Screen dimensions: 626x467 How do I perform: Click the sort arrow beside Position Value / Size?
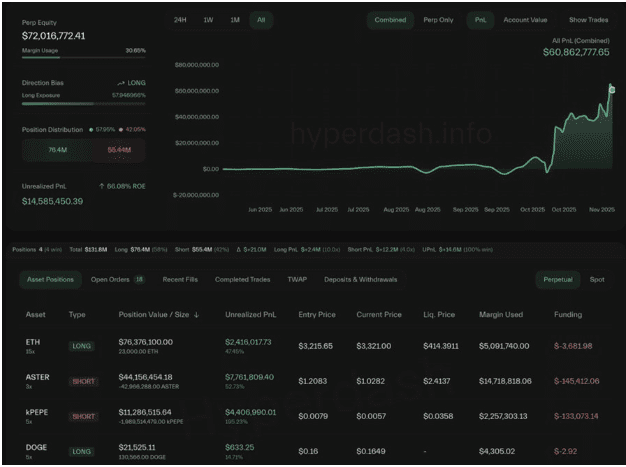[196, 314]
